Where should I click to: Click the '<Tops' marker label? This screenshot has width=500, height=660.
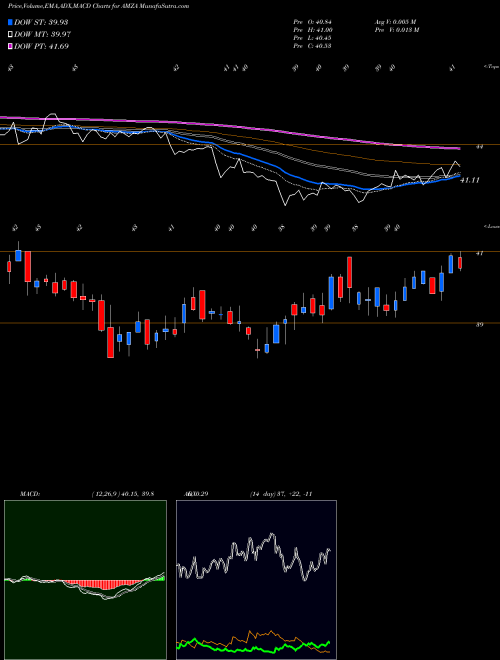491,67
